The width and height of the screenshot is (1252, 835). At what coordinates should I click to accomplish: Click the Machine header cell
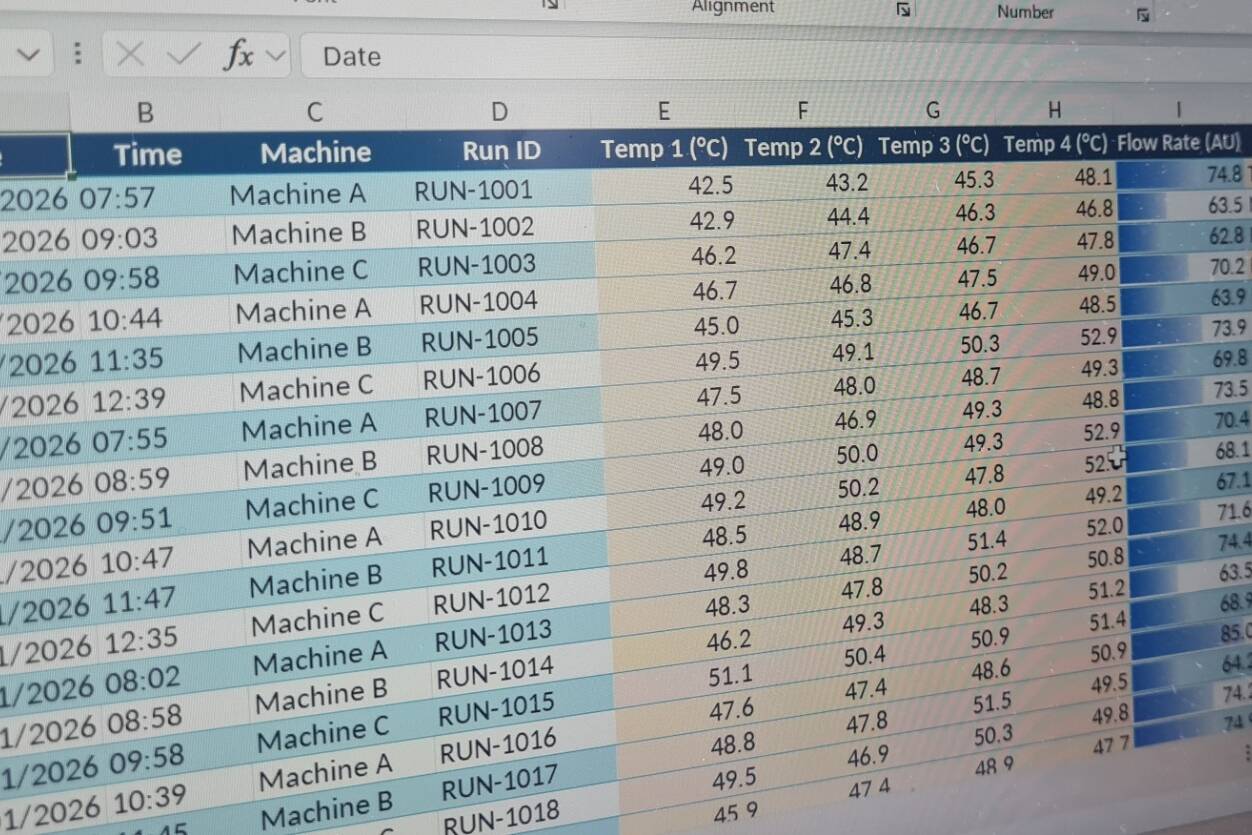tap(316, 152)
